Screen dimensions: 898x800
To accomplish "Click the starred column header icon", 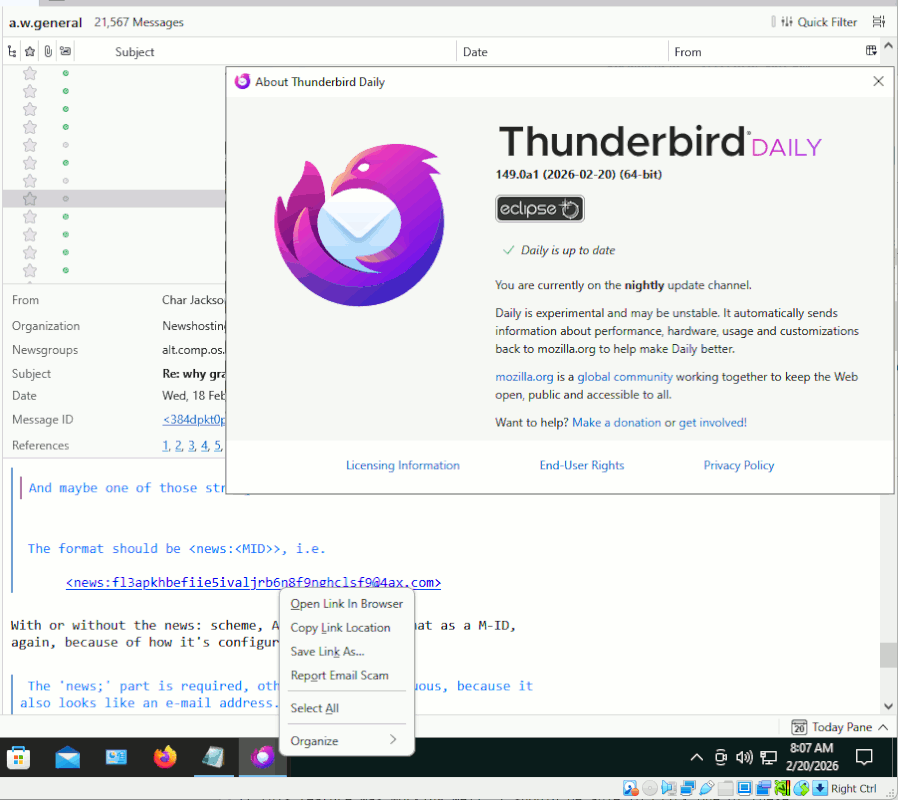I will [x=30, y=52].
